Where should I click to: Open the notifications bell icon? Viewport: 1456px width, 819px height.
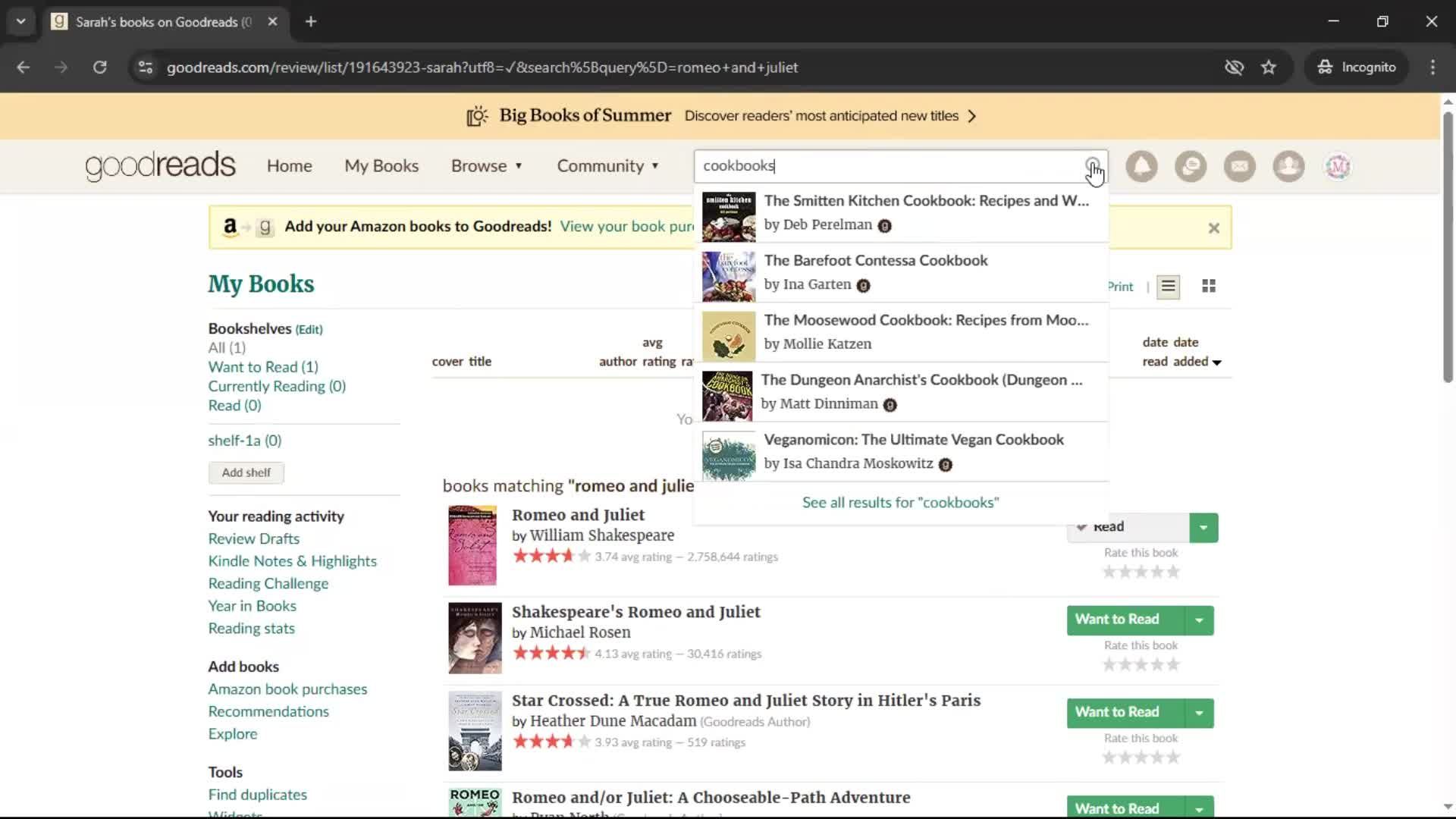click(x=1141, y=166)
